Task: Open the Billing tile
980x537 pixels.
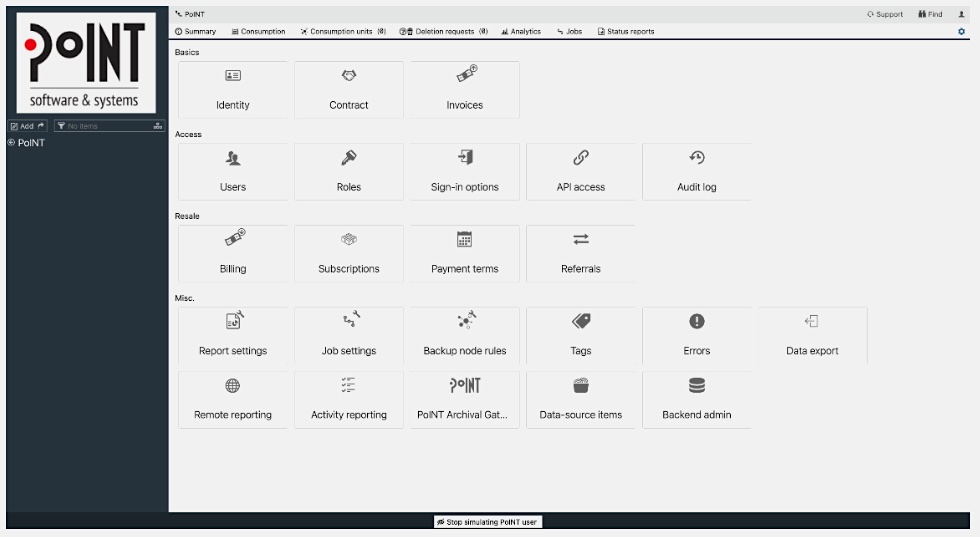Action: pyautogui.click(x=232, y=253)
